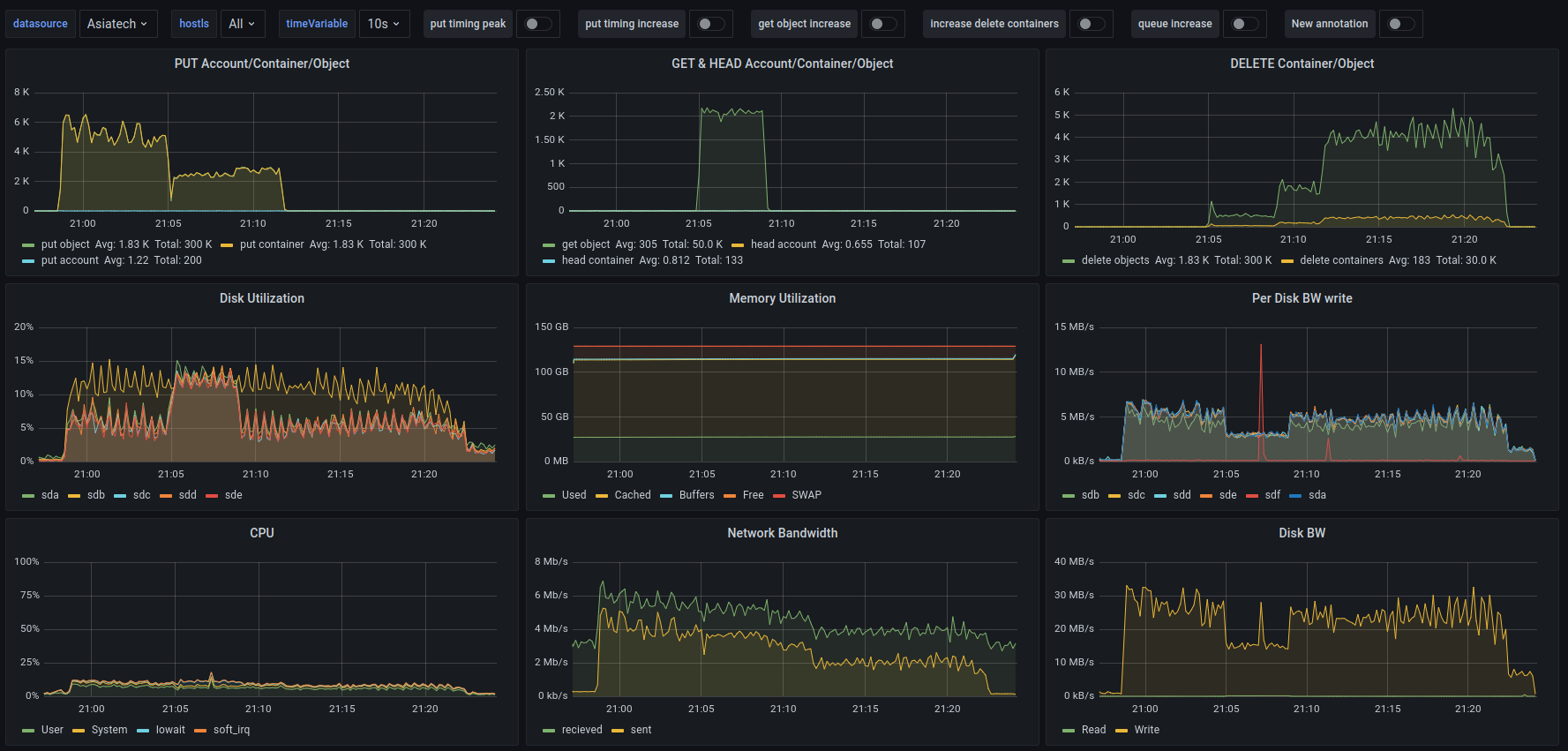Enable the queue increase annotation
Screen dimensions: 1568x751
click(1244, 24)
